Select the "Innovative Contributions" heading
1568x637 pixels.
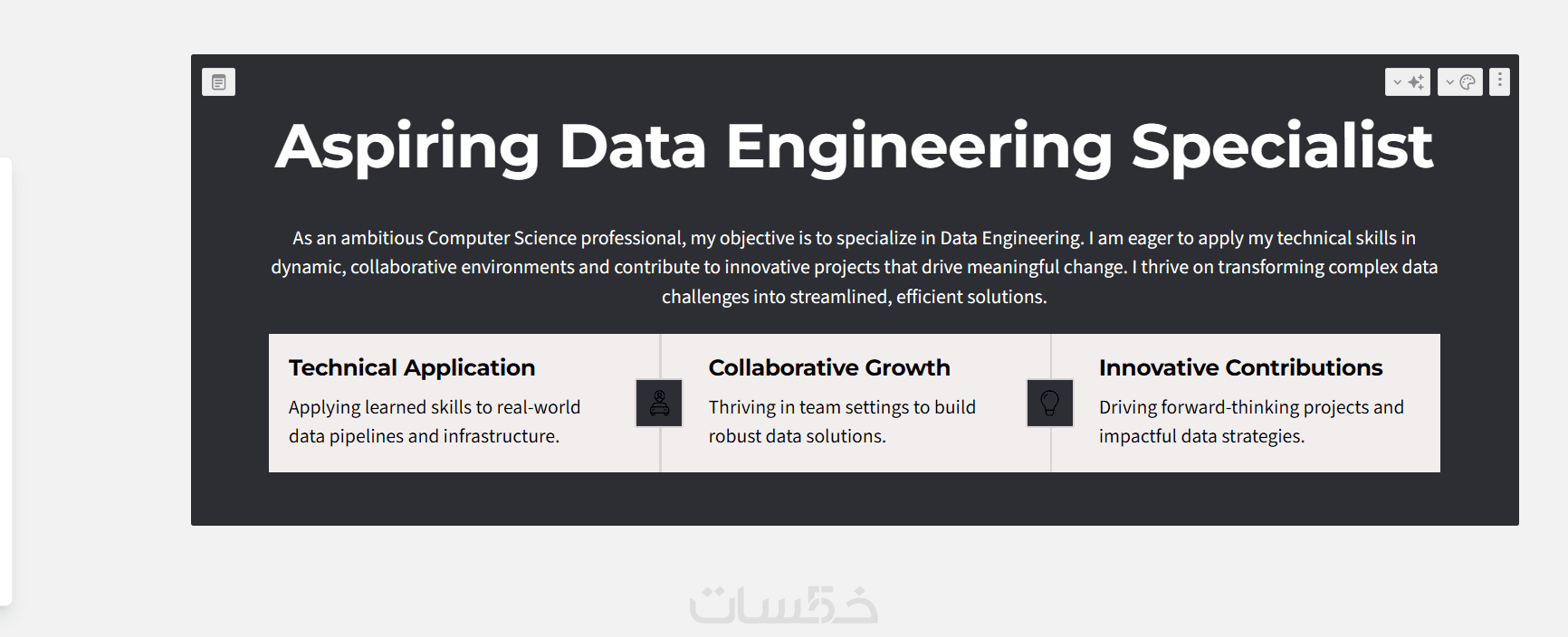[x=1240, y=367]
